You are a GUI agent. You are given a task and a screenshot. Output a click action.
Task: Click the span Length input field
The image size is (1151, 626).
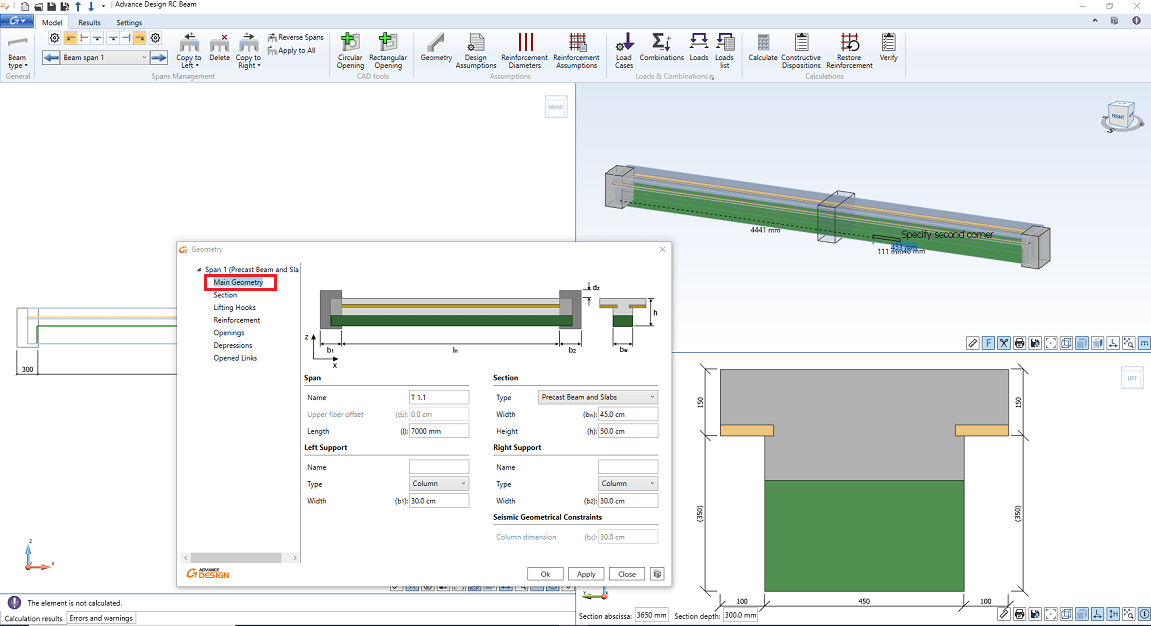pyautogui.click(x=439, y=431)
